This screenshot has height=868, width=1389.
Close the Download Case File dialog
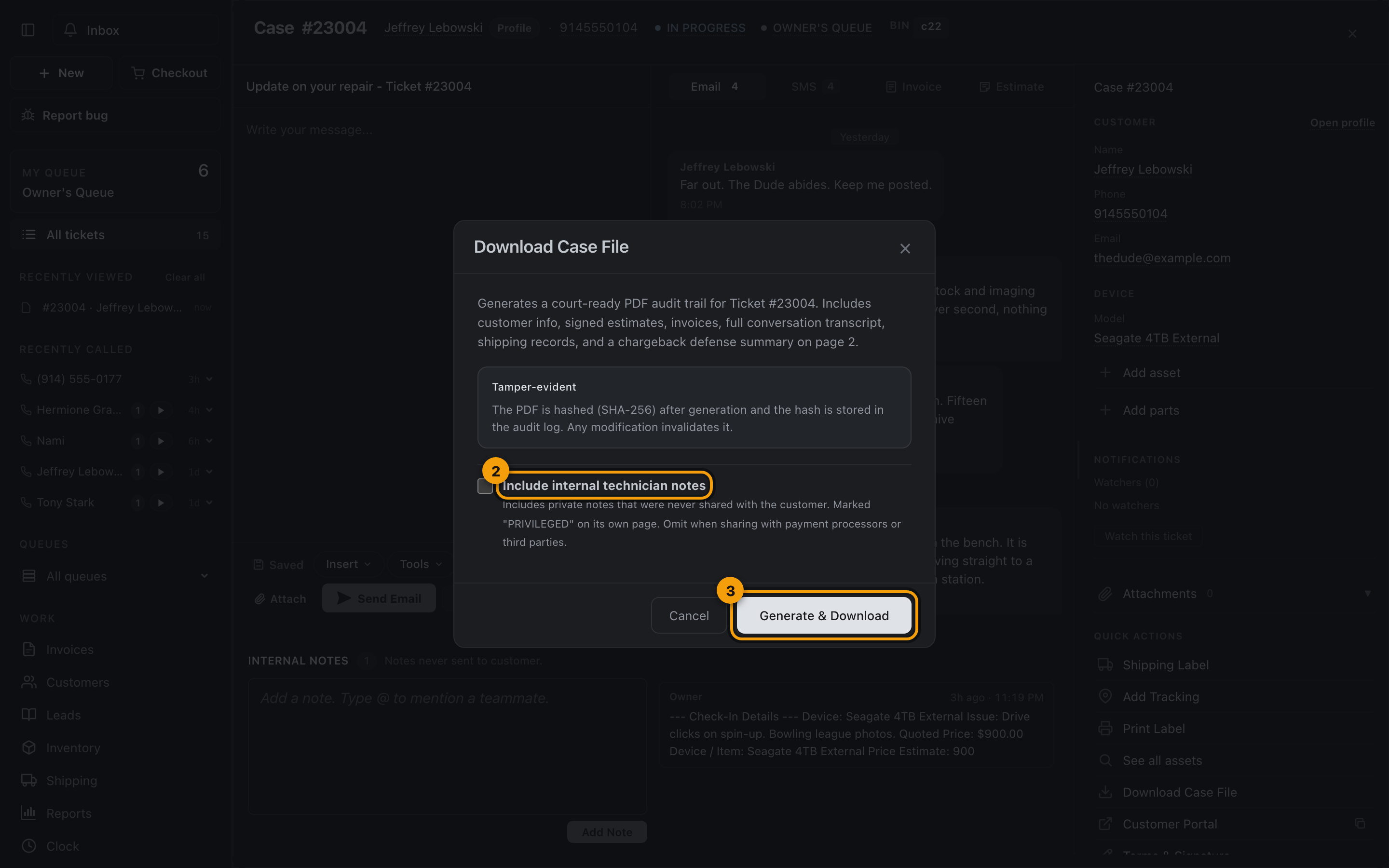(905, 248)
